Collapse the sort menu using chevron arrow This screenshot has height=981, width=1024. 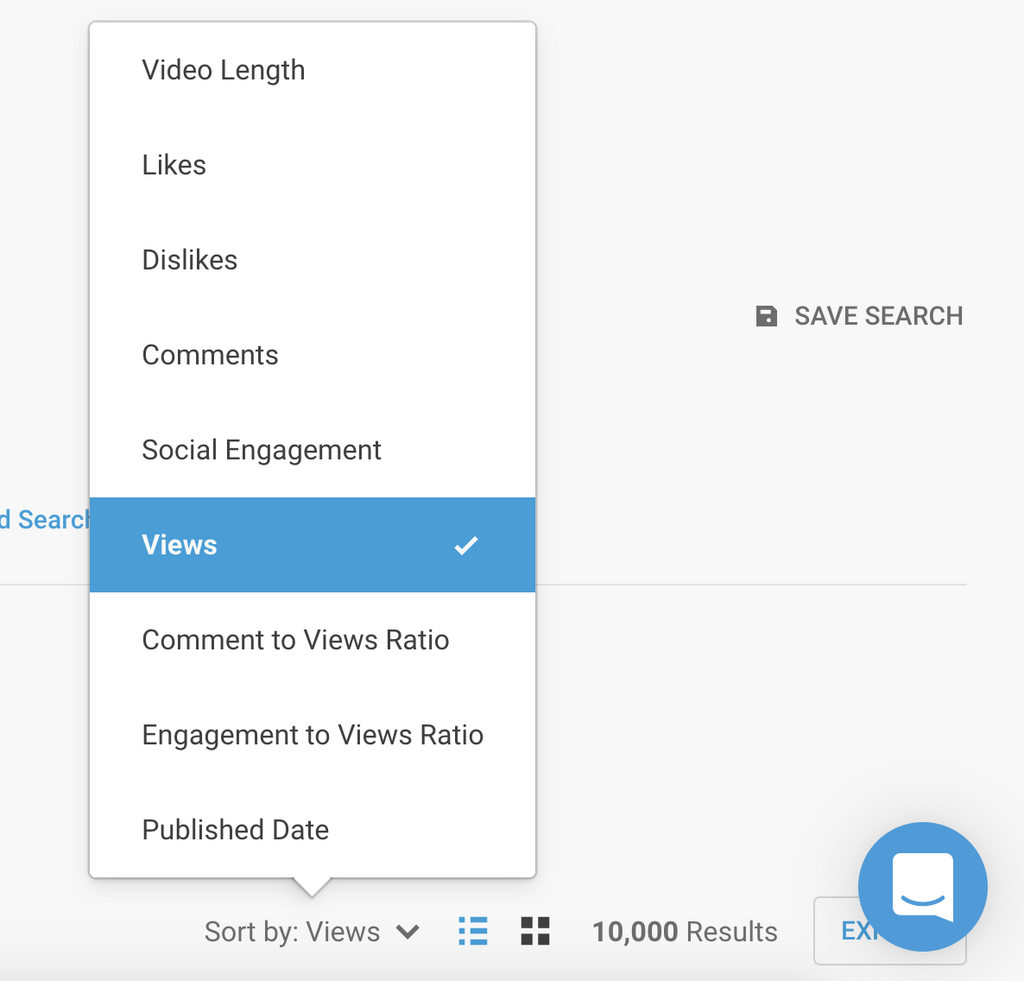pos(407,932)
